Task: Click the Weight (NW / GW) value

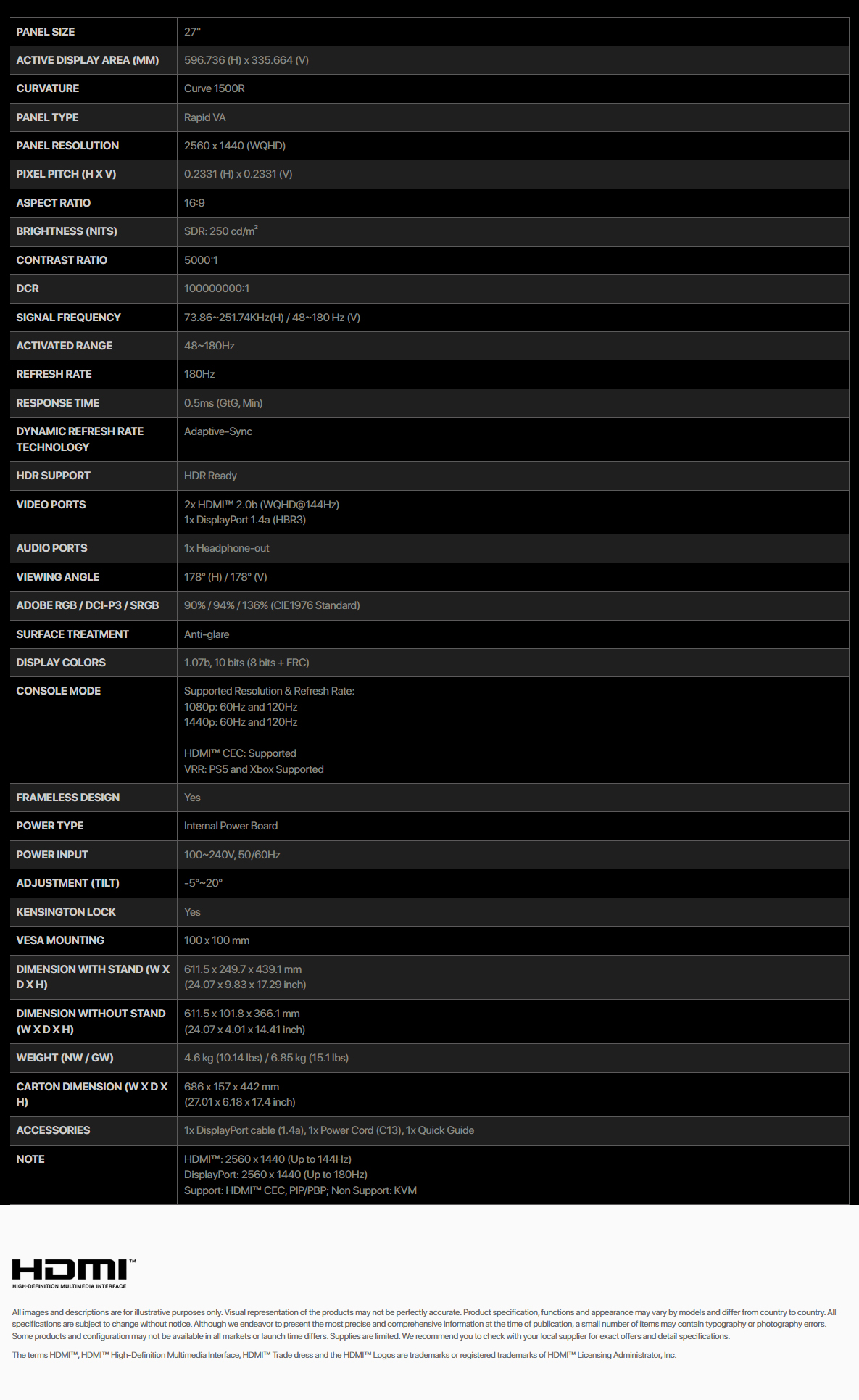Action: click(x=267, y=1058)
